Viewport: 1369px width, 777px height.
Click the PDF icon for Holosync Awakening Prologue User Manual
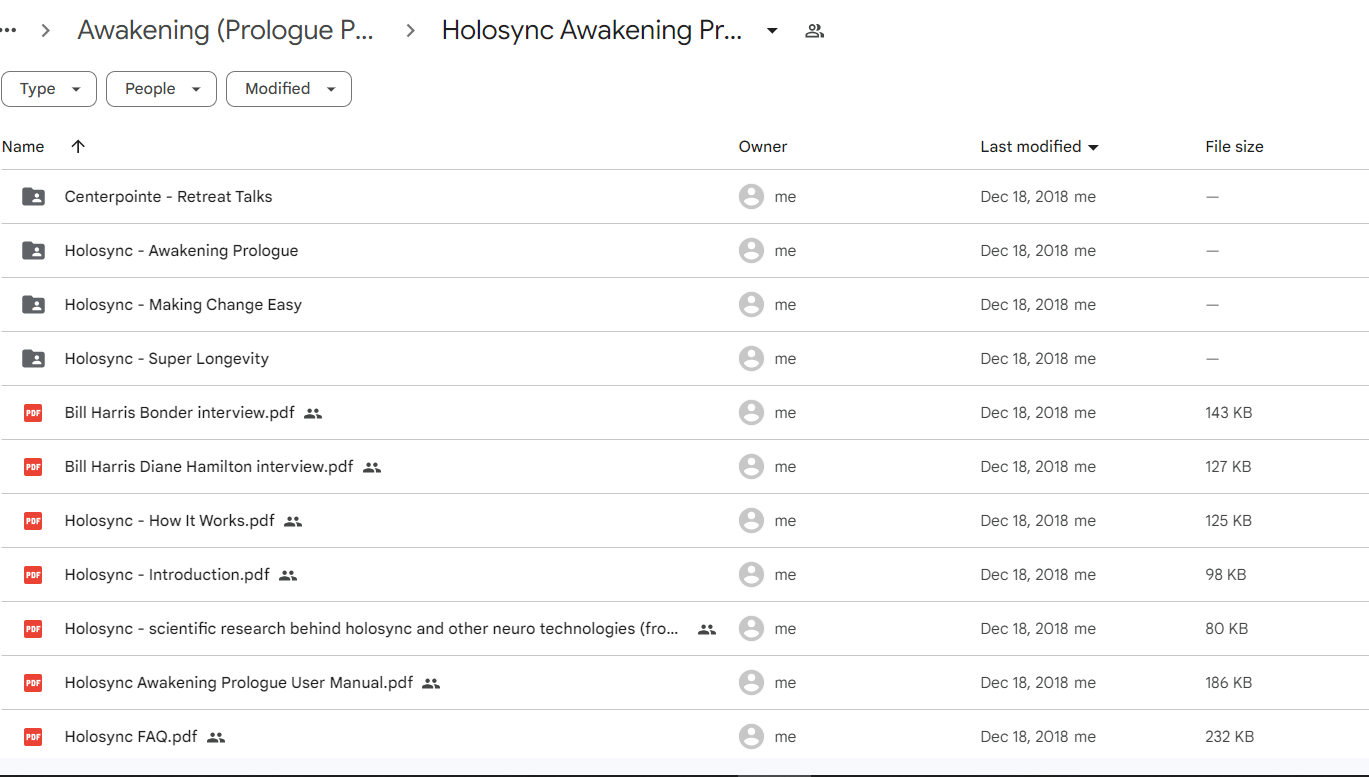pos(33,683)
